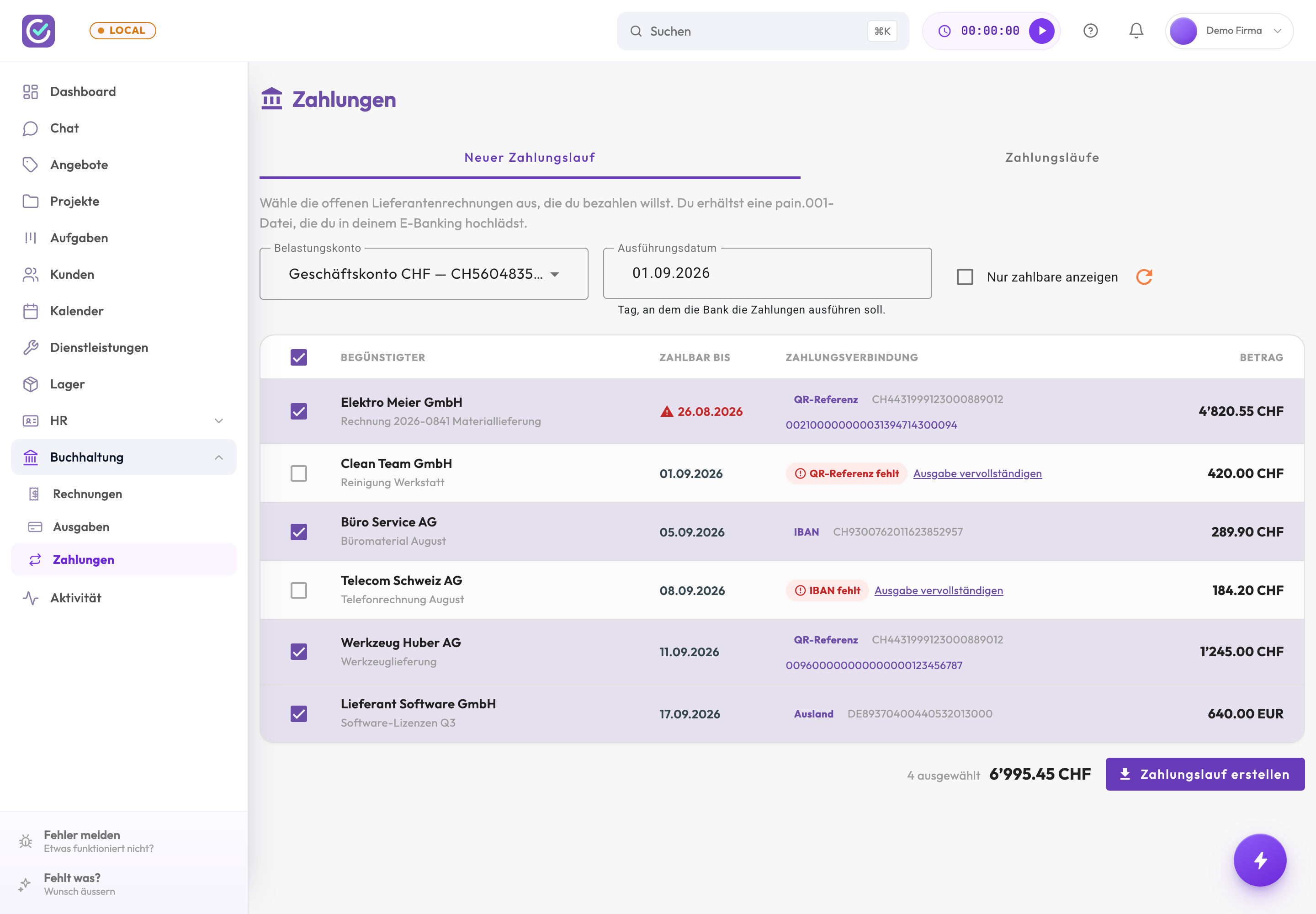The height and width of the screenshot is (914, 1316).
Task: Open the Belastungskonto dropdown
Action: pos(424,274)
